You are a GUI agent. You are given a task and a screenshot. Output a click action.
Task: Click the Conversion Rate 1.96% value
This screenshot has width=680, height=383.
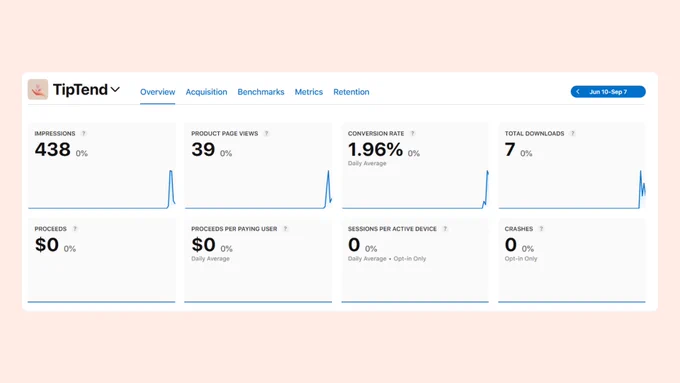[376, 150]
